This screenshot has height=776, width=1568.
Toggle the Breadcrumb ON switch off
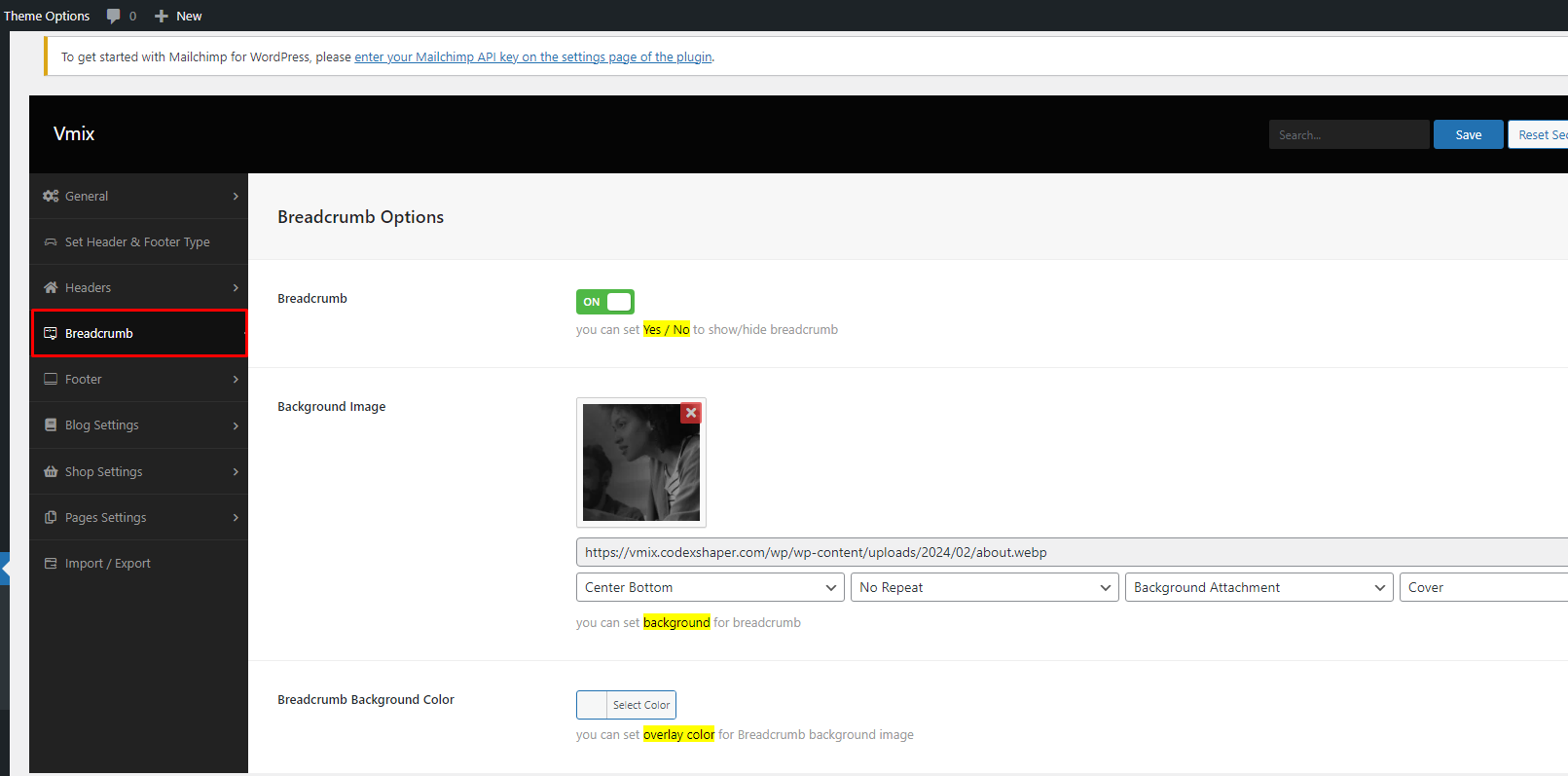pyautogui.click(x=604, y=302)
